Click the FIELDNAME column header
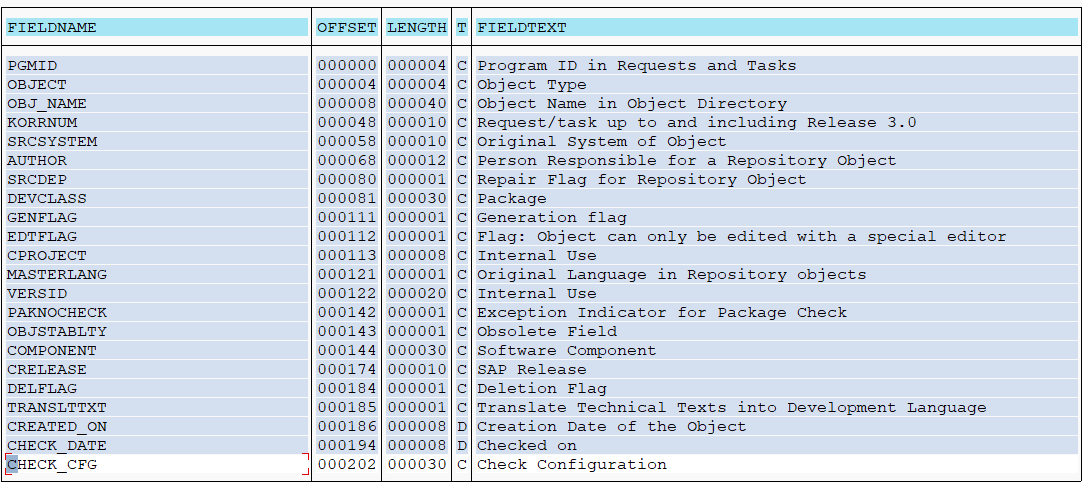 point(52,28)
